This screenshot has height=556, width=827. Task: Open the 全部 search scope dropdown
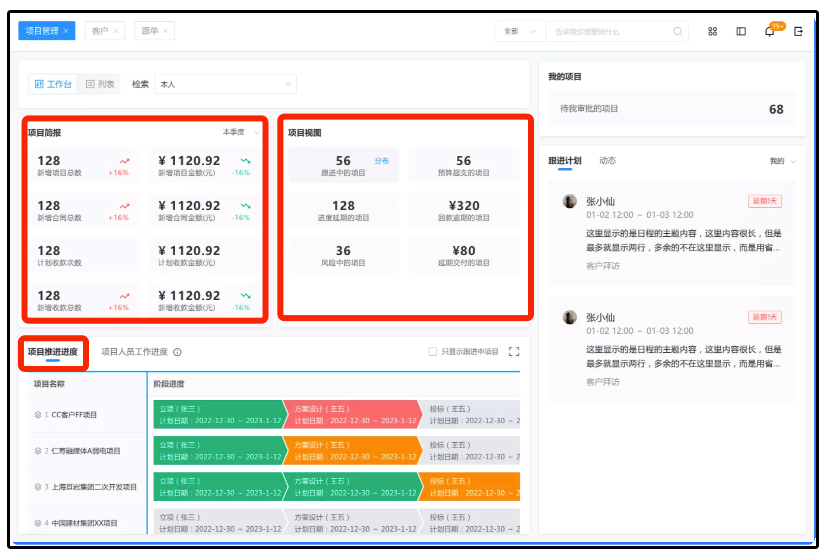point(520,32)
